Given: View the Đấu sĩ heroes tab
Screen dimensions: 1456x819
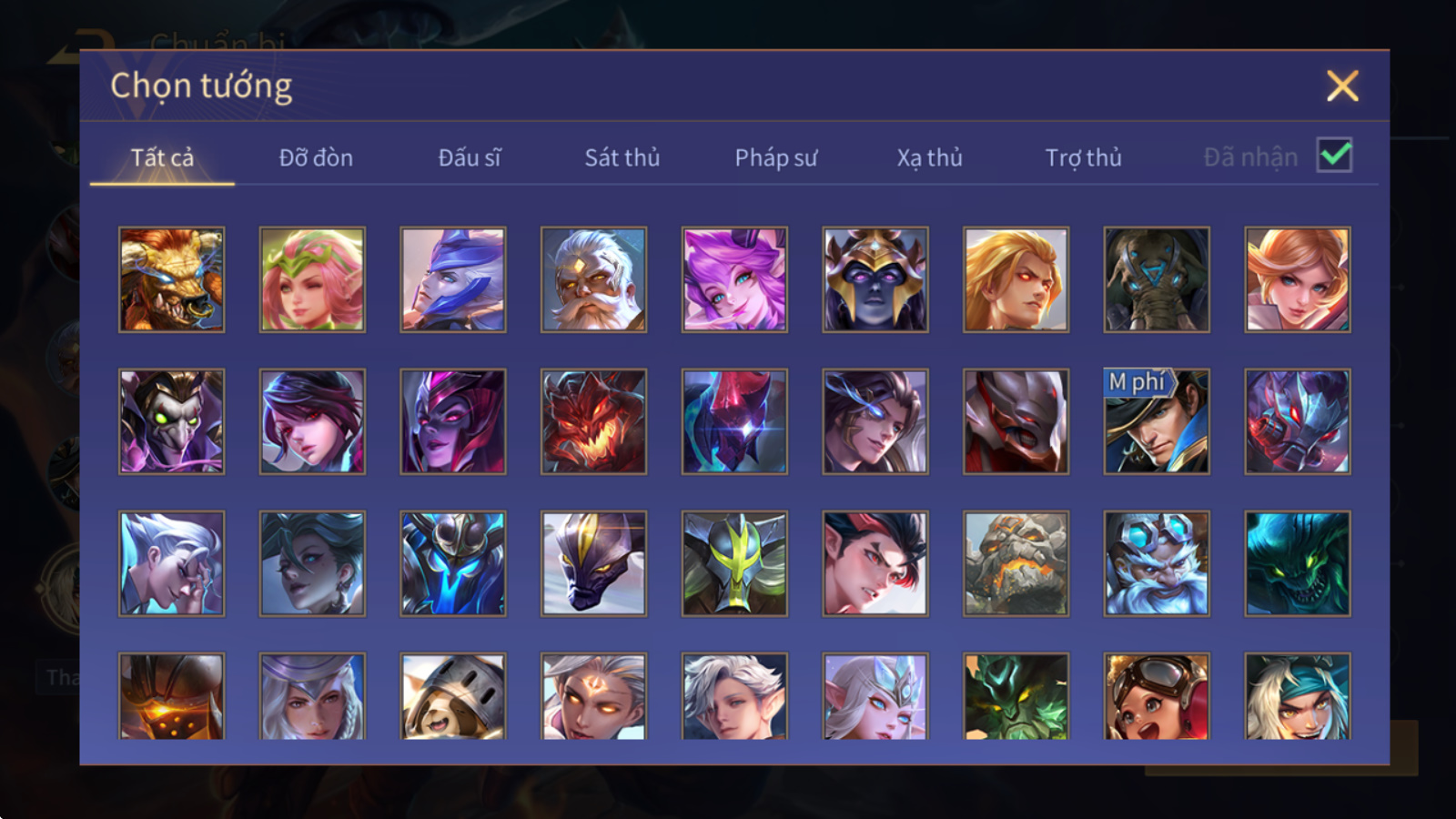Looking at the screenshot, I should (x=470, y=157).
